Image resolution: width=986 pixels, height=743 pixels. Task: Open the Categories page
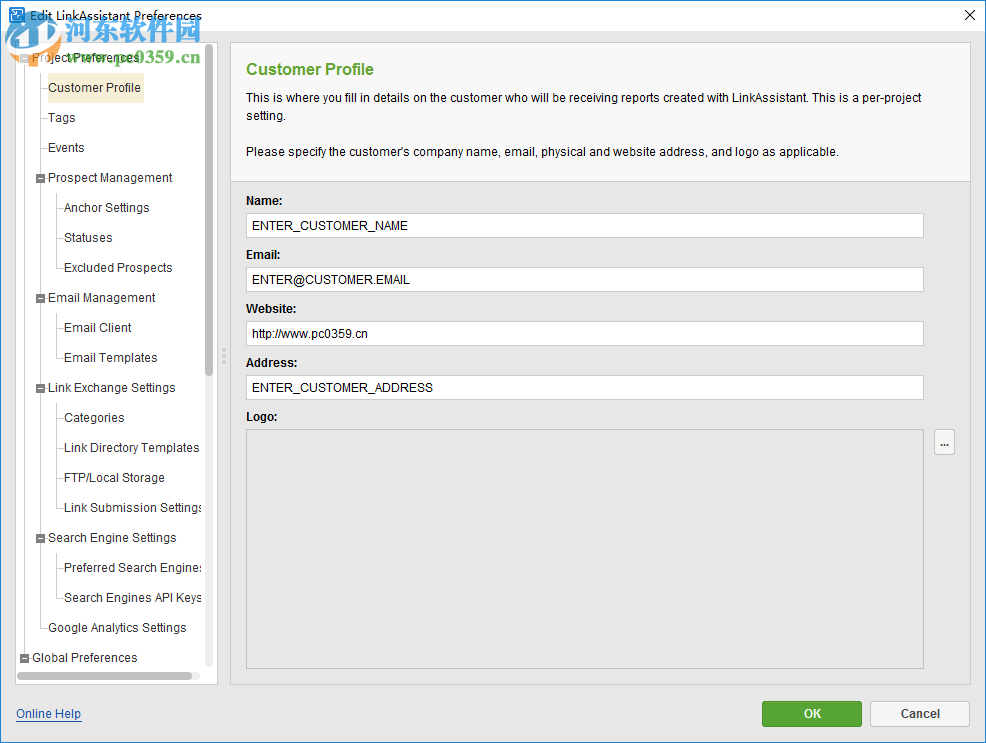coord(94,418)
